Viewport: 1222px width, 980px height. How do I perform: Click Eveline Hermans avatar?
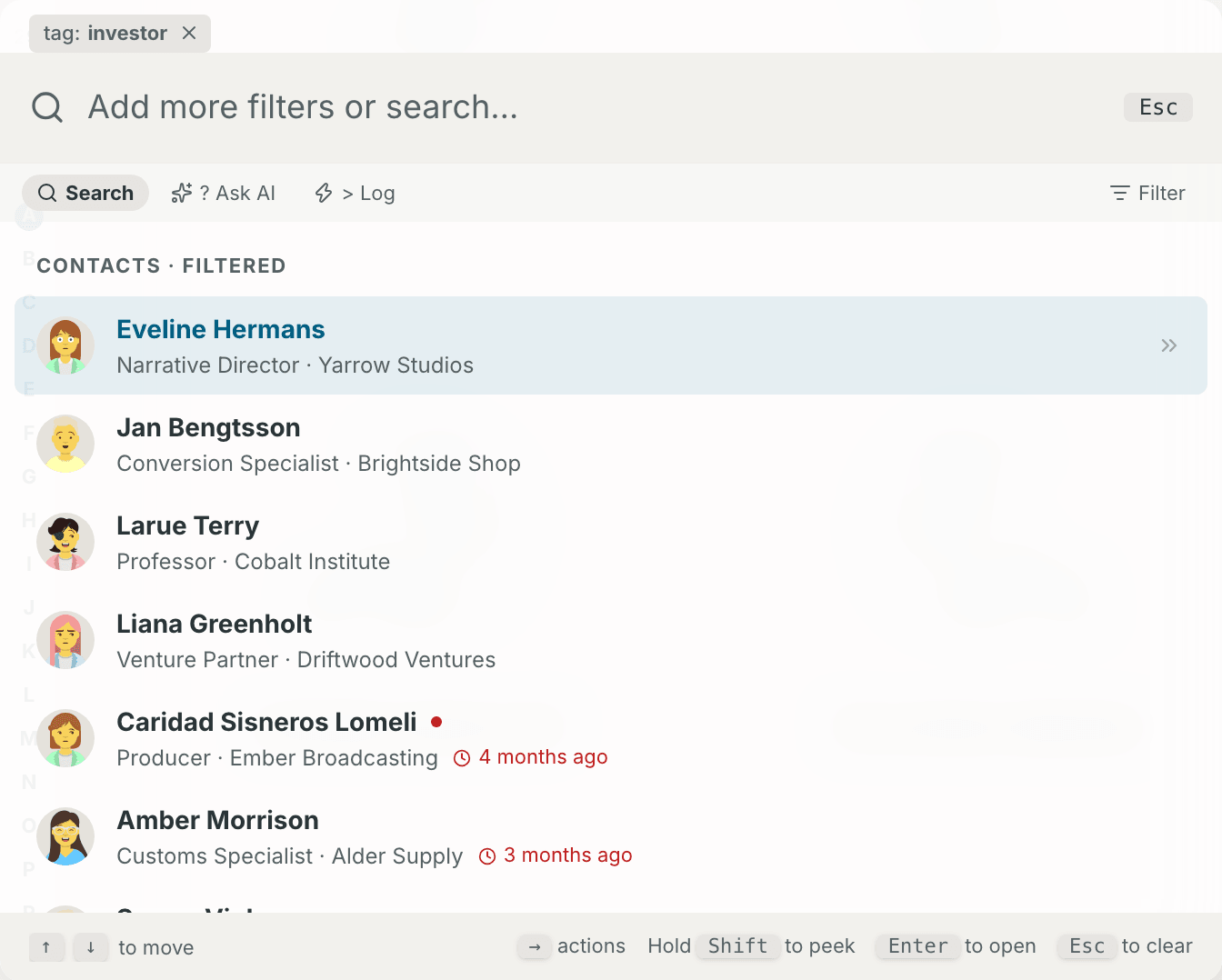click(65, 345)
